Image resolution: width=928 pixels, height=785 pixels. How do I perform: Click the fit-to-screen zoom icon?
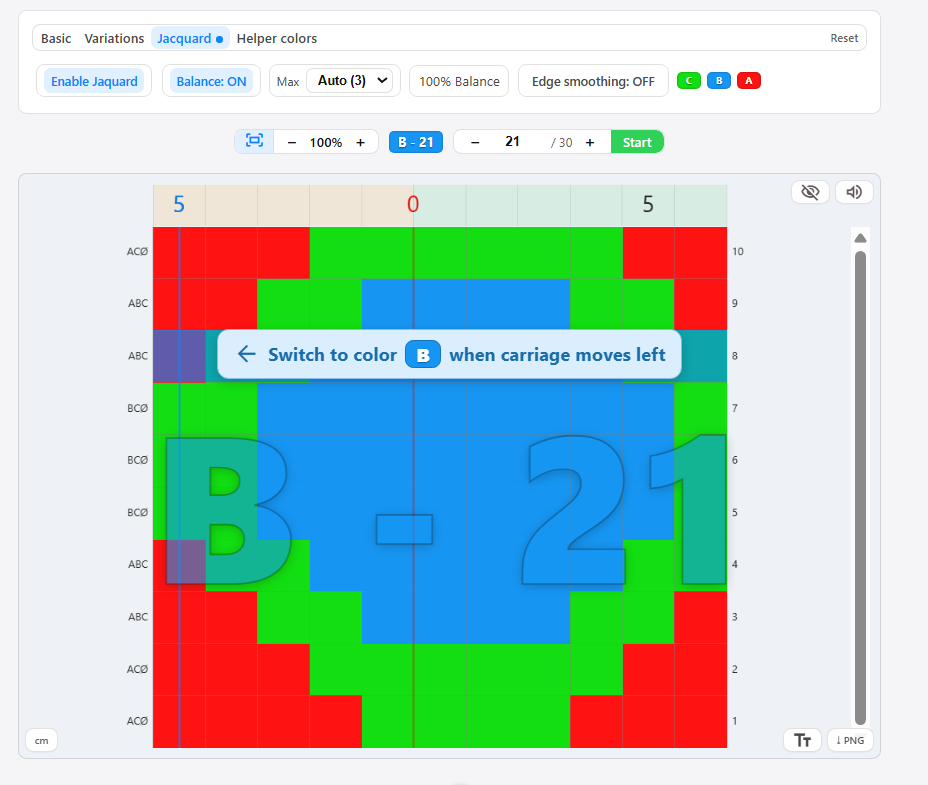point(254,142)
